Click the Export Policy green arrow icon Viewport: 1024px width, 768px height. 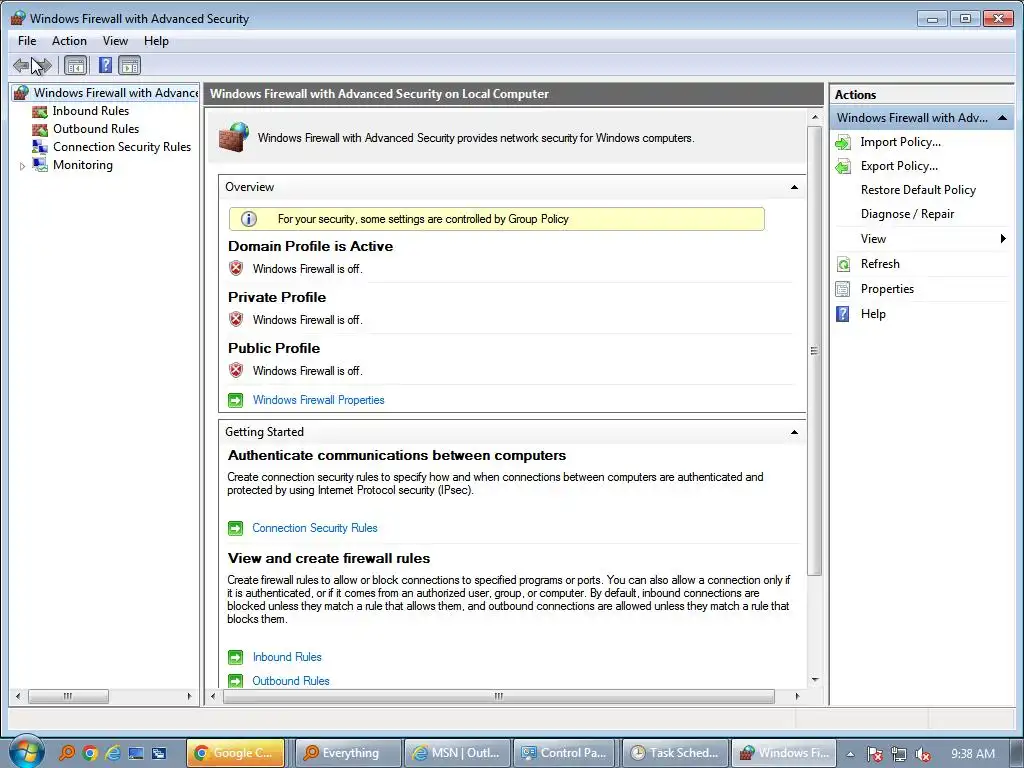pyautogui.click(x=843, y=167)
